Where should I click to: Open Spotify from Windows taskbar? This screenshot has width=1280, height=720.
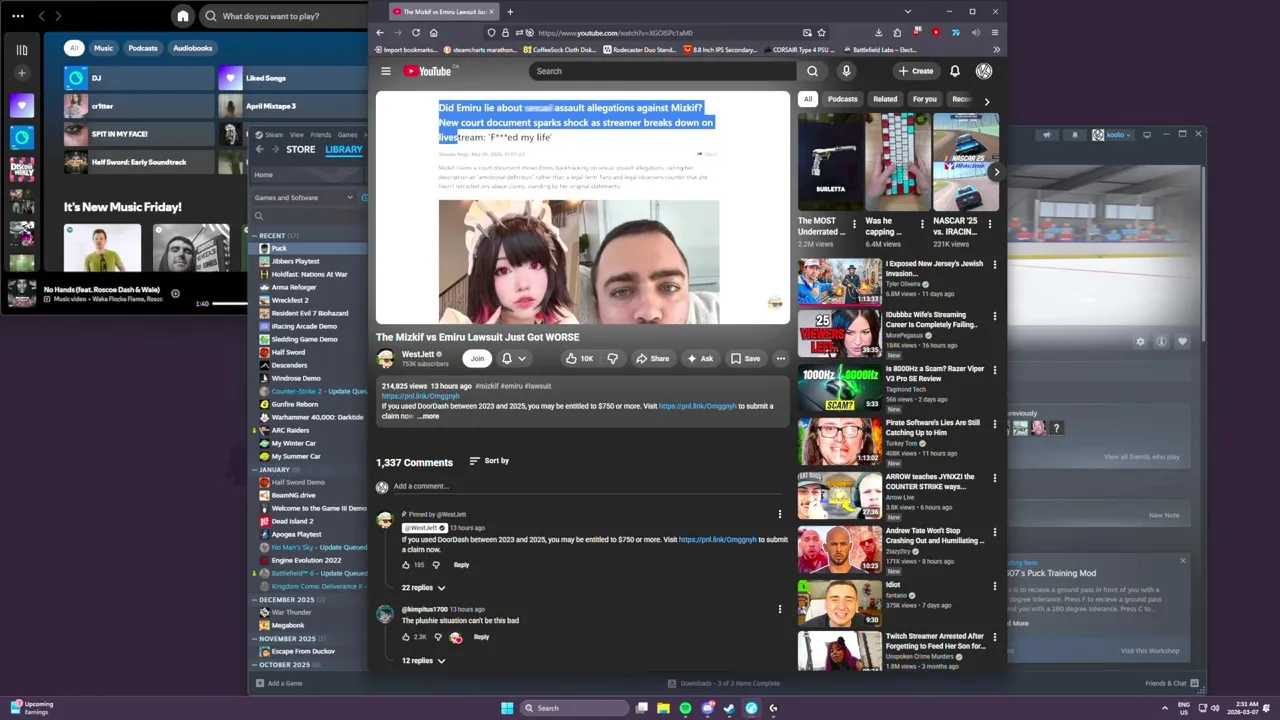coord(685,708)
